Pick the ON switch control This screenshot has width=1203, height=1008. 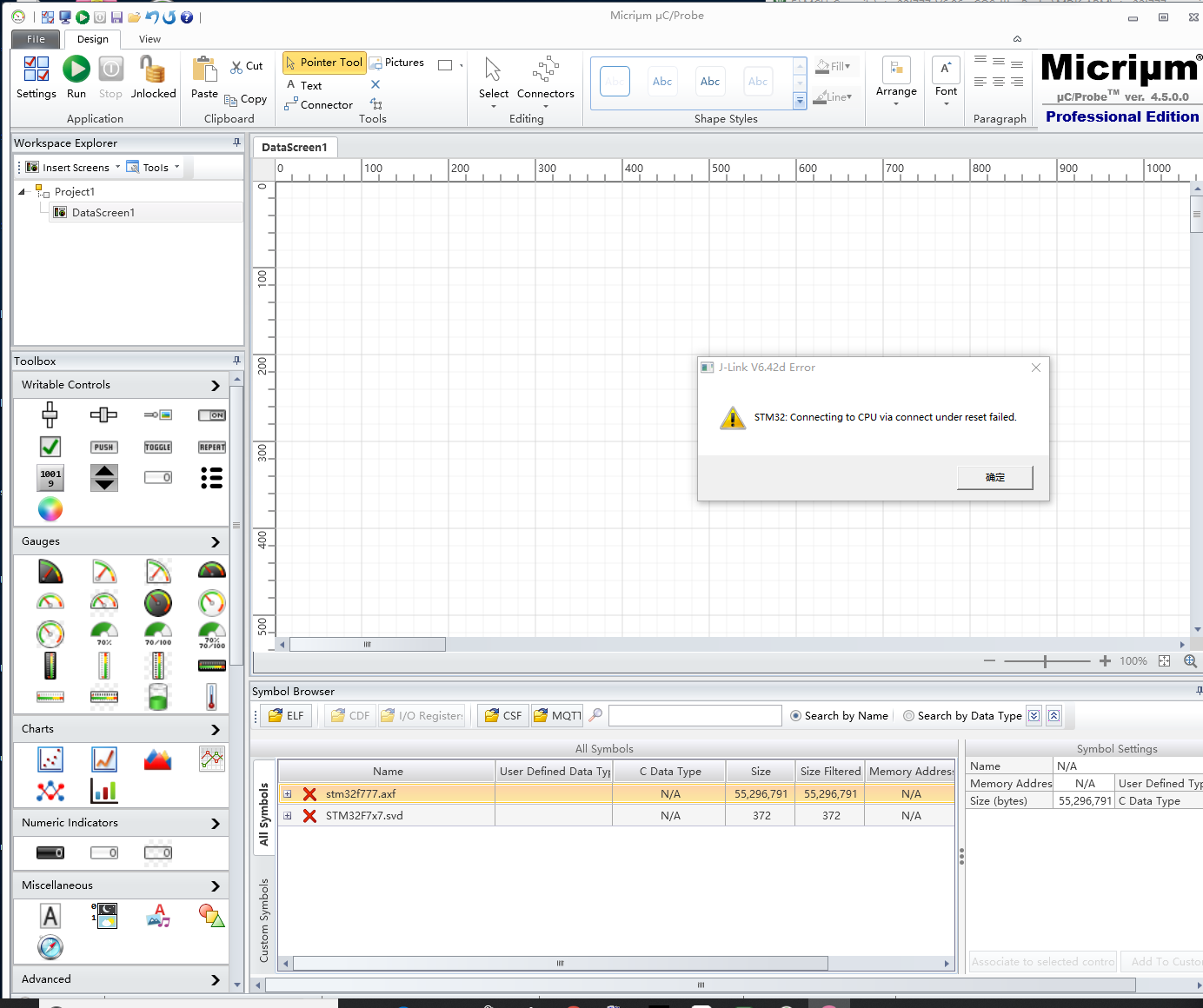click(212, 415)
